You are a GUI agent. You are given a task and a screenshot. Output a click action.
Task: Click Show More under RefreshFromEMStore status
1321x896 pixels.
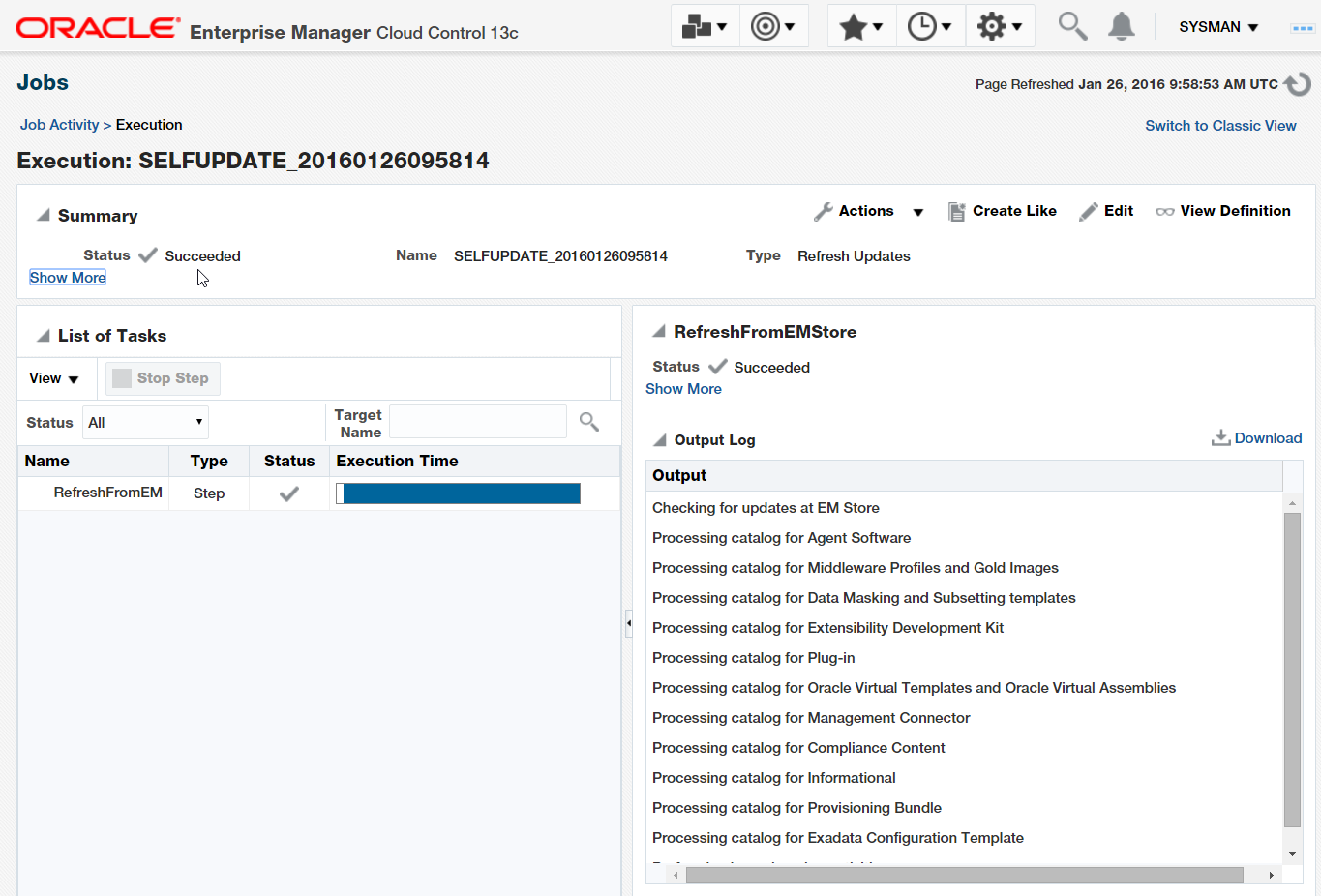coord(683,389)
